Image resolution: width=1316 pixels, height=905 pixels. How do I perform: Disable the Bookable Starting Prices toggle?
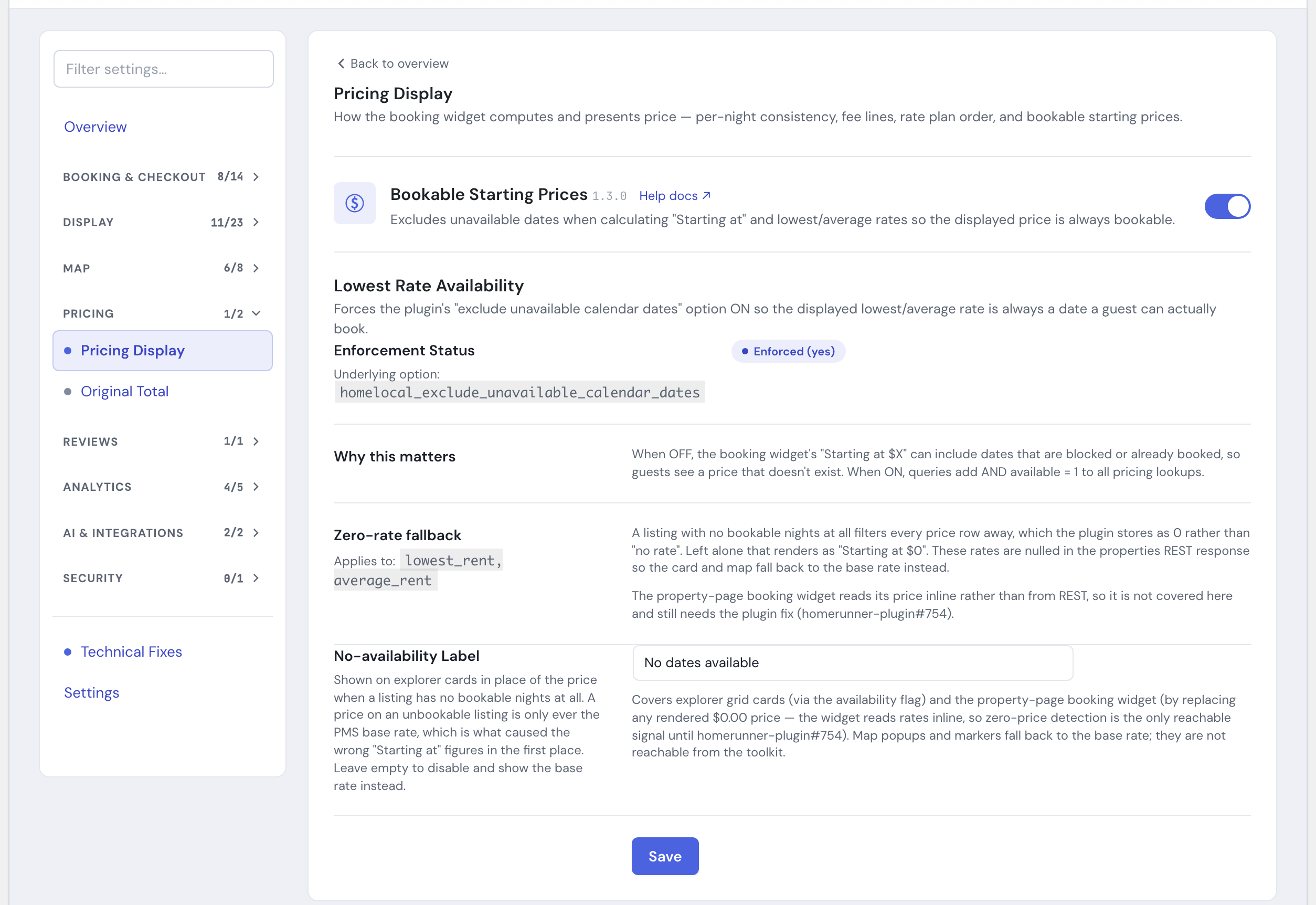coord(1227,206)
